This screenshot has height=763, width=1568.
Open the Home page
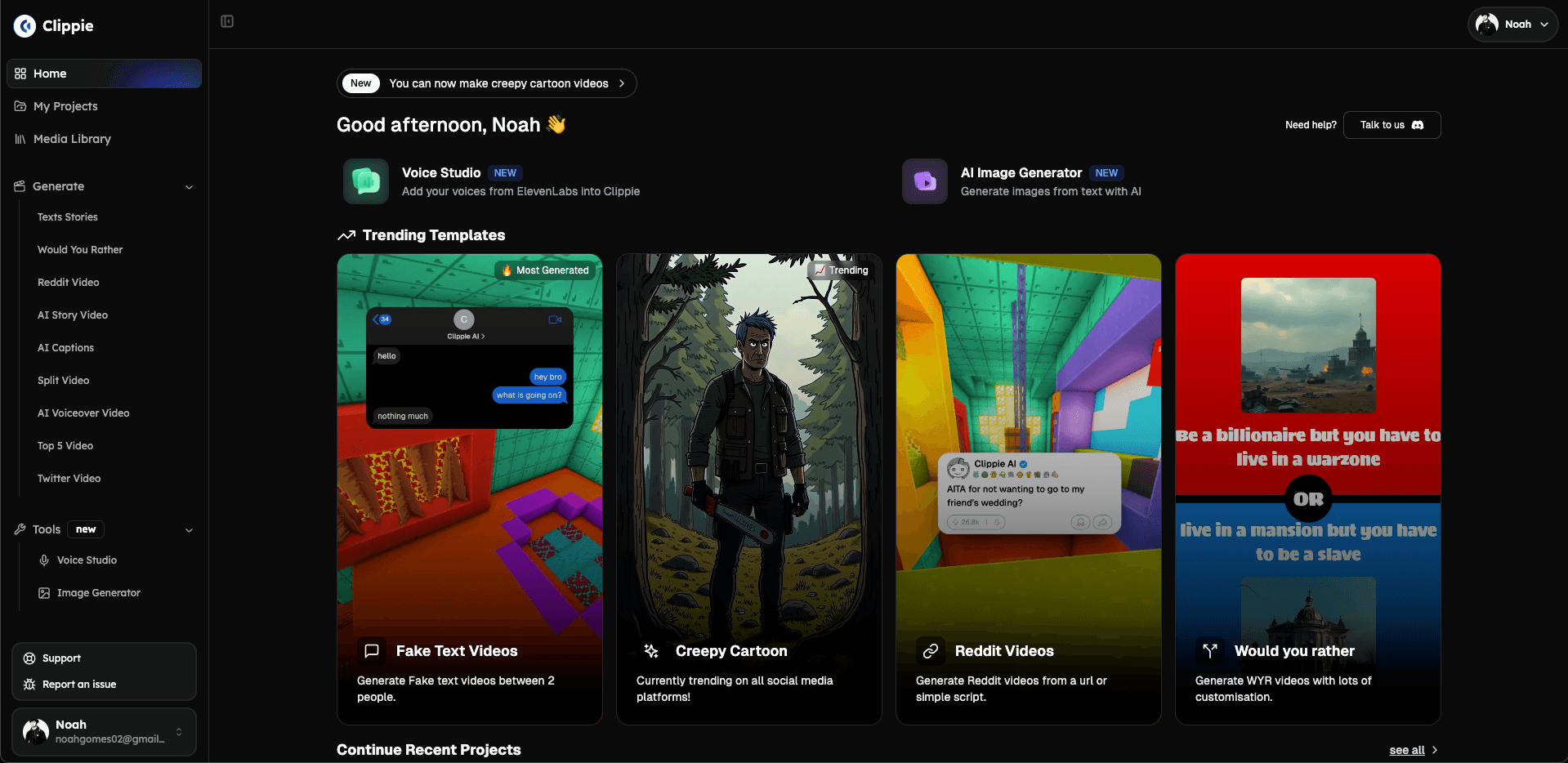(x=104, y=74)
